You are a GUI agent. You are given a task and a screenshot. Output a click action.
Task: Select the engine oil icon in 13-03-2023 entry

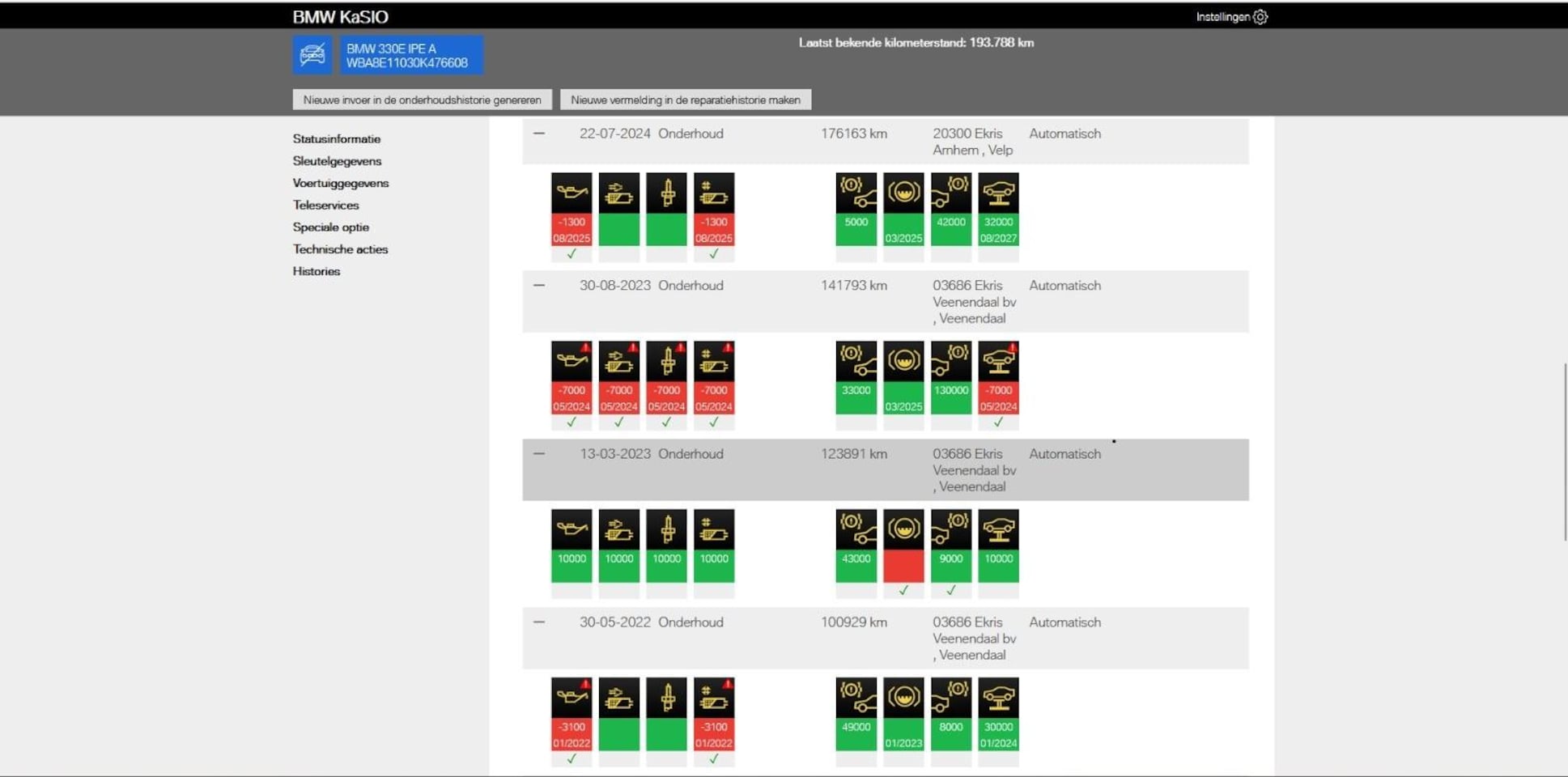pos(572,529)
